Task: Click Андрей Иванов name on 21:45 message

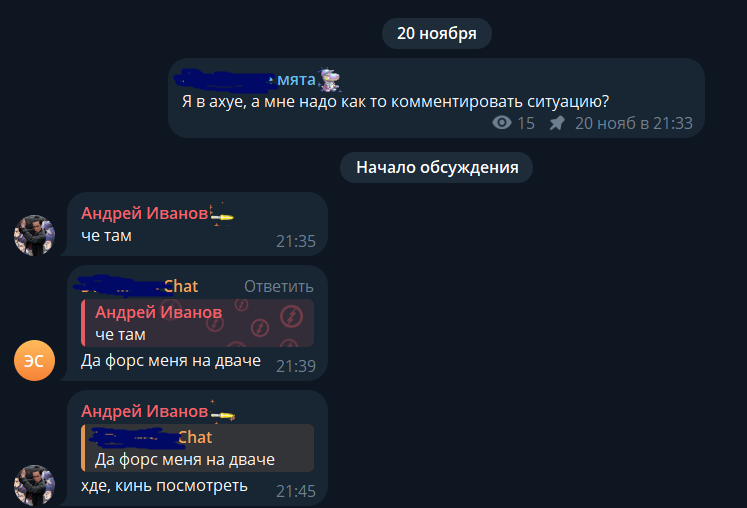Action: 145,411
